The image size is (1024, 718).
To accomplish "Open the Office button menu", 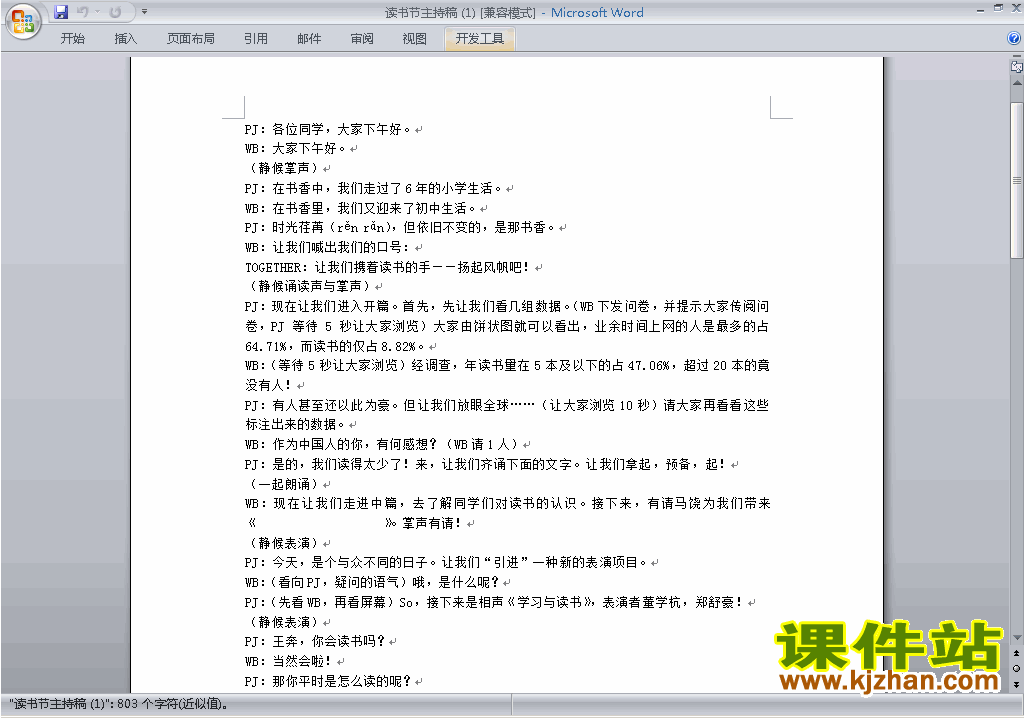I will pyautogui.click(x=23, y=21).
